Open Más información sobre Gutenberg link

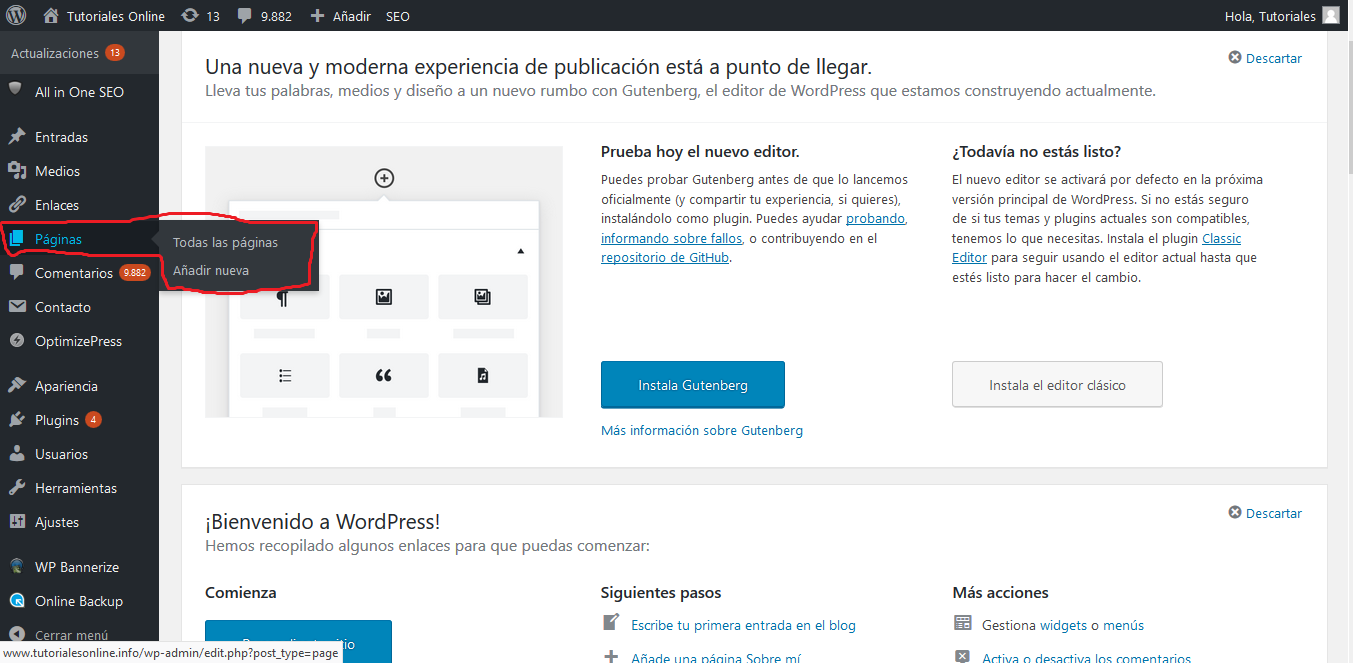pyautogui.click(x=702, y=430)
